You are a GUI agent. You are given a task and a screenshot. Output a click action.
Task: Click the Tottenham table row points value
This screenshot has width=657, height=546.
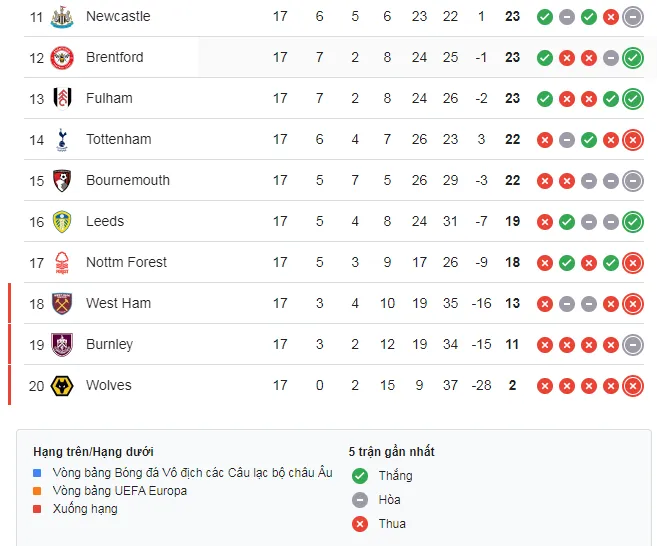point(512,139)
